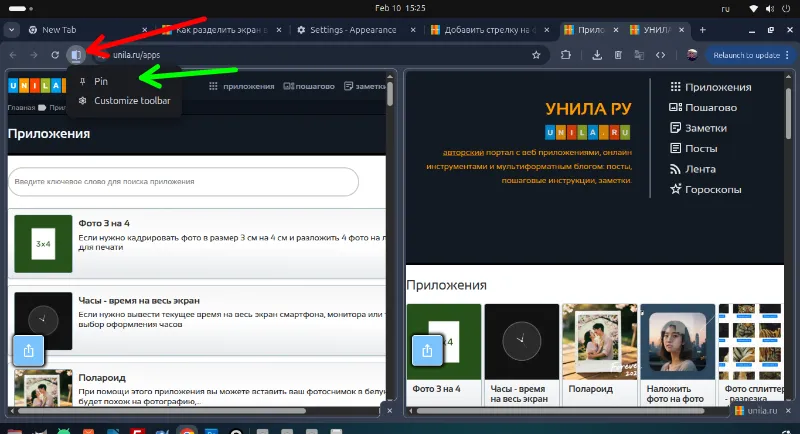Viewport: 800px width, 434px height.
Task: Click the browser forward arrow
Action: 34,55
